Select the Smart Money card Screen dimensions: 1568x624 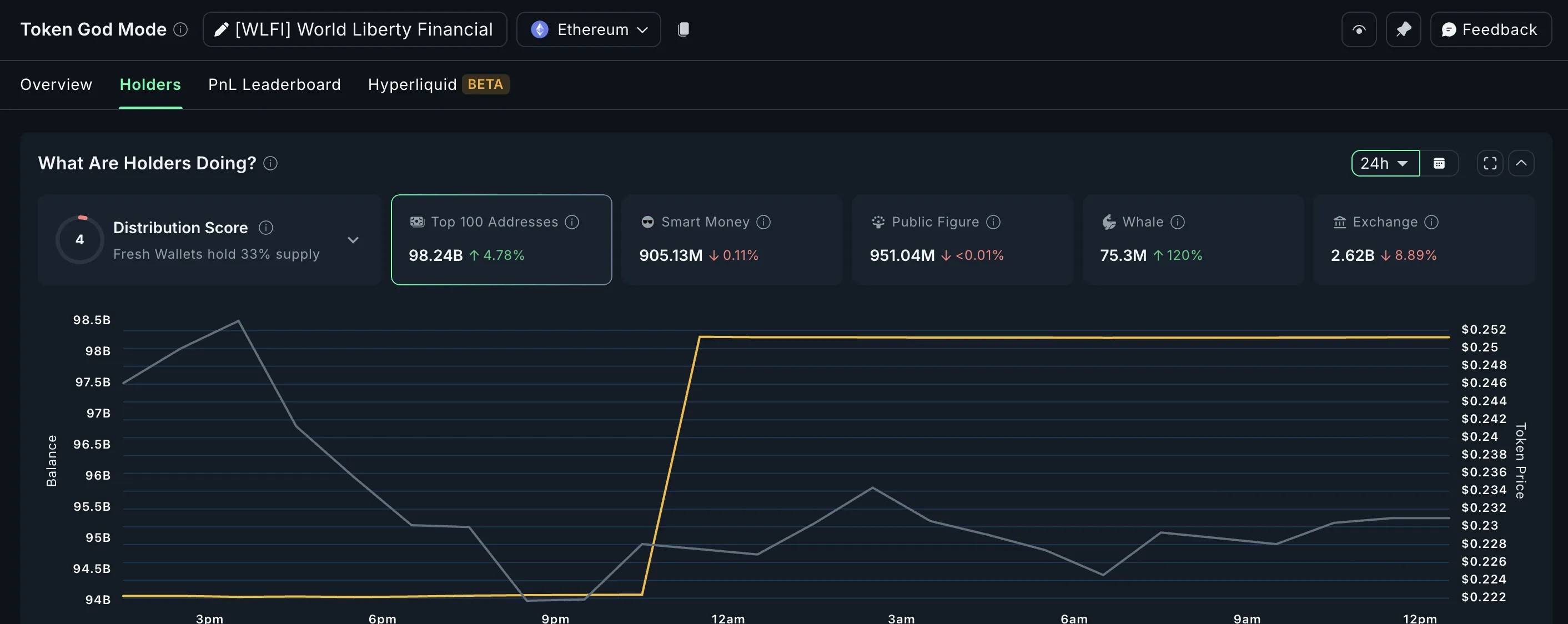[732, 240]
